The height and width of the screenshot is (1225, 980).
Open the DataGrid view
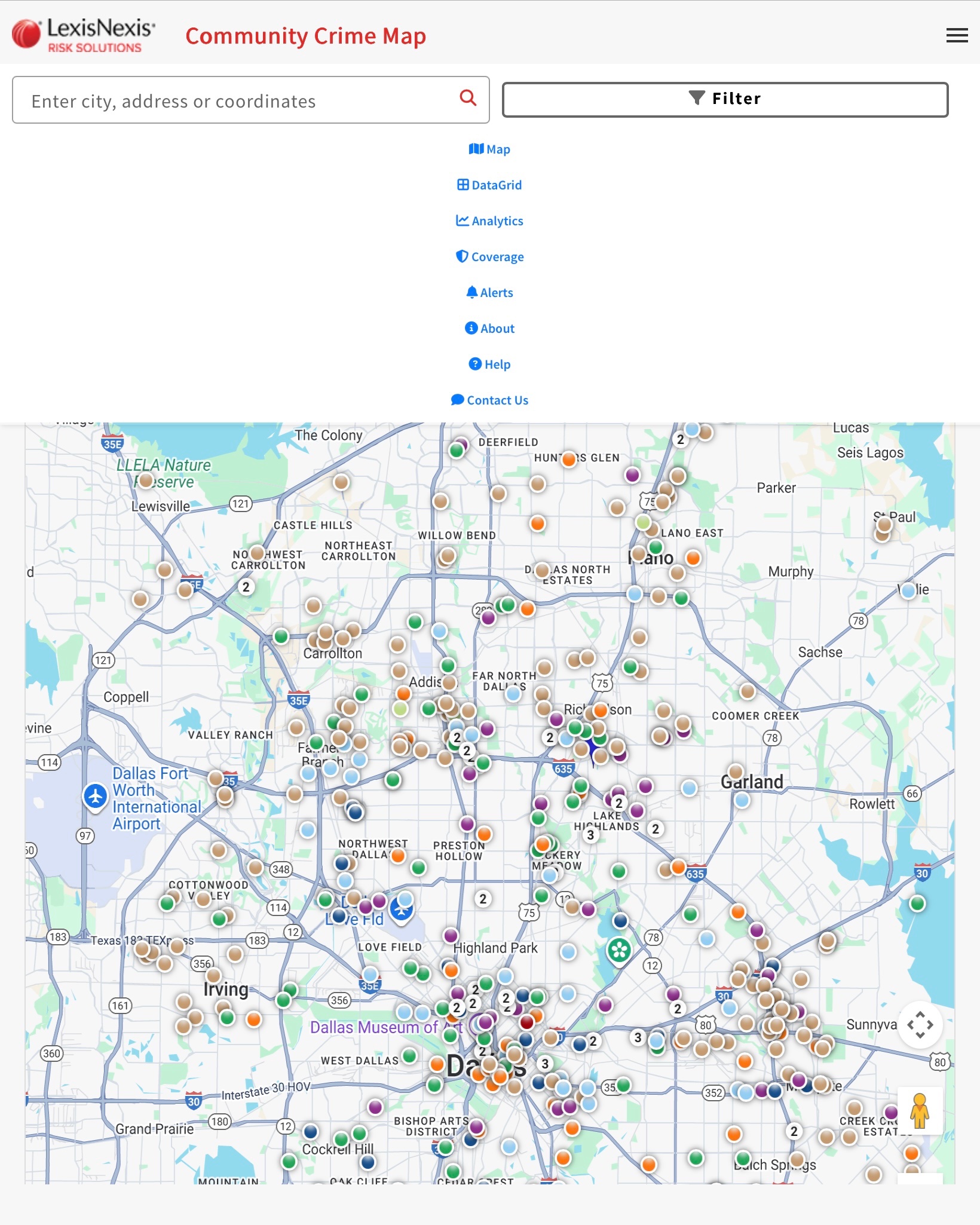489,185
